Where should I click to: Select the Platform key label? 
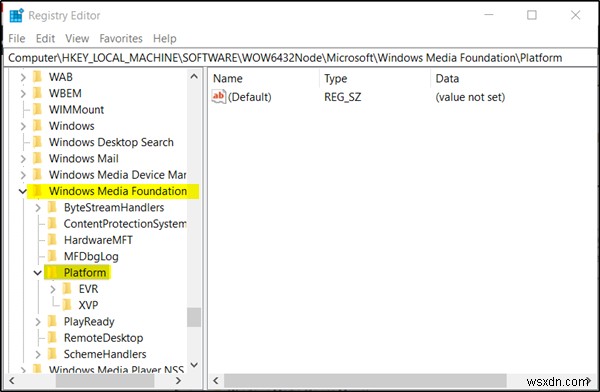tap(85, 273)
